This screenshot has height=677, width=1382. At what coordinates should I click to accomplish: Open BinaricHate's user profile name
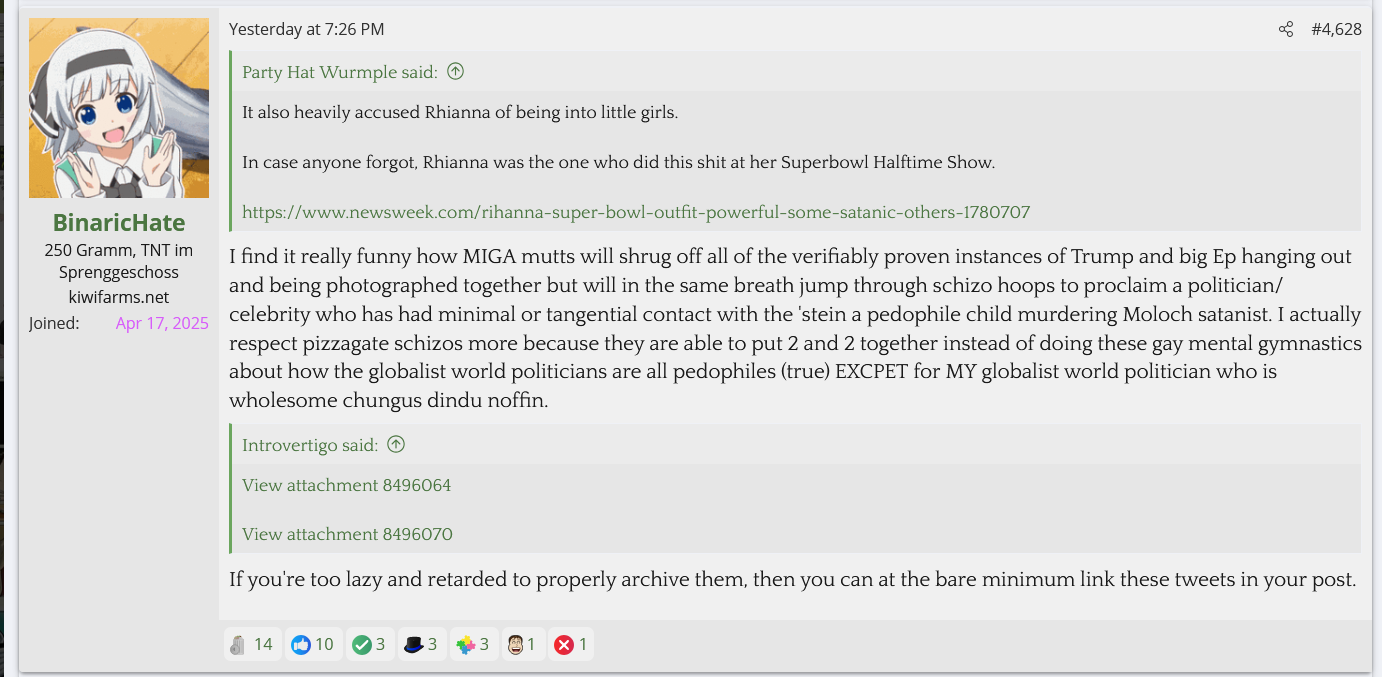[x=119, y=222]
